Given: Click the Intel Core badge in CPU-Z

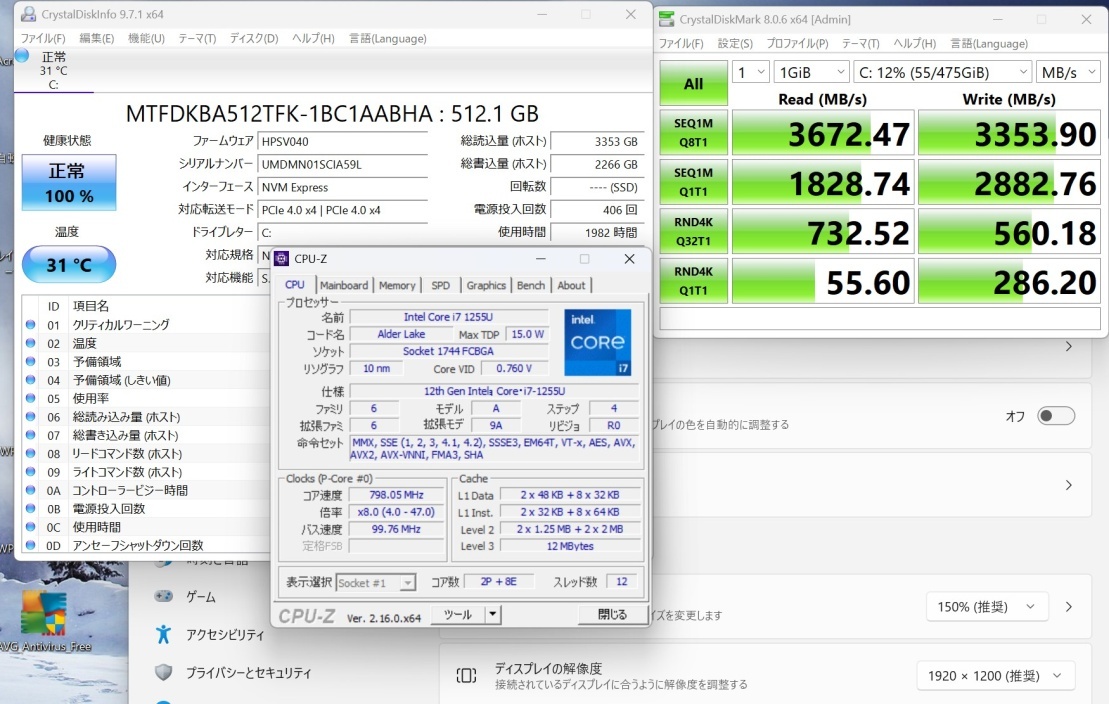Looking at the screenshot, I should tap(597, 343).
